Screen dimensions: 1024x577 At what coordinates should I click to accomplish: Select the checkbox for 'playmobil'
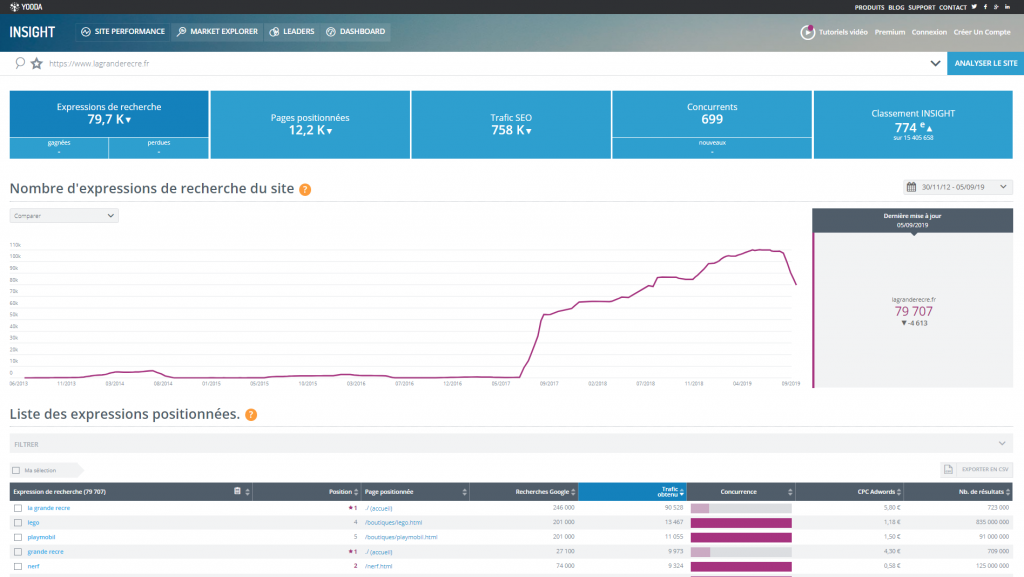(18, 537)
